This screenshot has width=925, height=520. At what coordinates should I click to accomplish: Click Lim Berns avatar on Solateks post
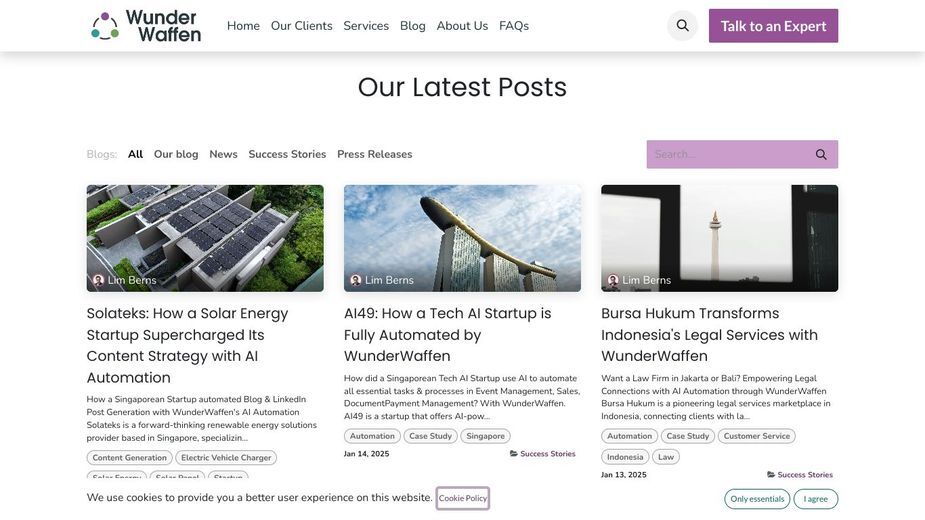coord(99,280)
